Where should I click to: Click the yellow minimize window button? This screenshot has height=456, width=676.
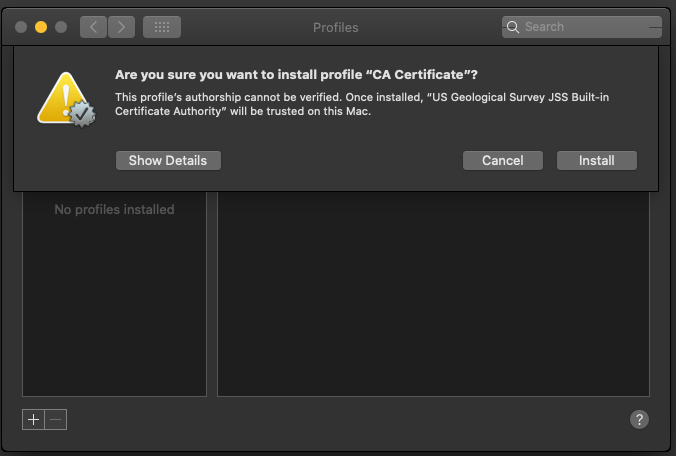pyautogui.click(x=41, y=27)
